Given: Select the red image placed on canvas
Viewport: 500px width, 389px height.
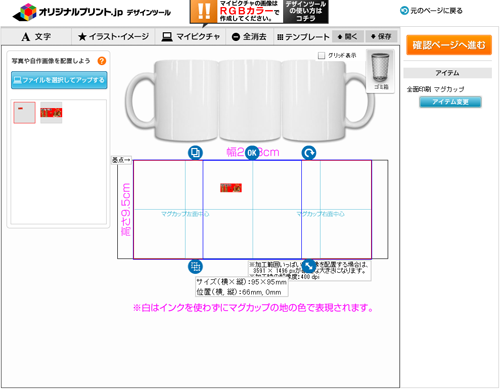Looking at the screenshot, I should [231, 188].
